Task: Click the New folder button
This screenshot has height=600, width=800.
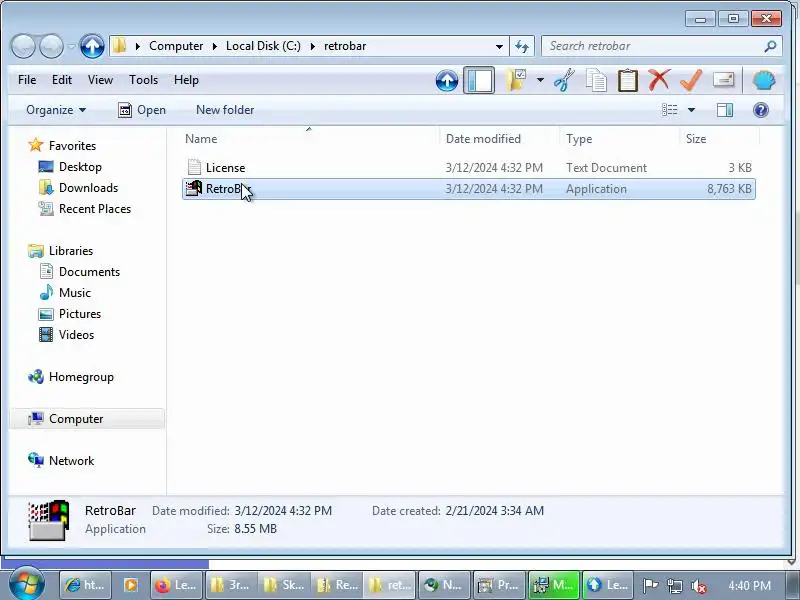Action: 225,110
